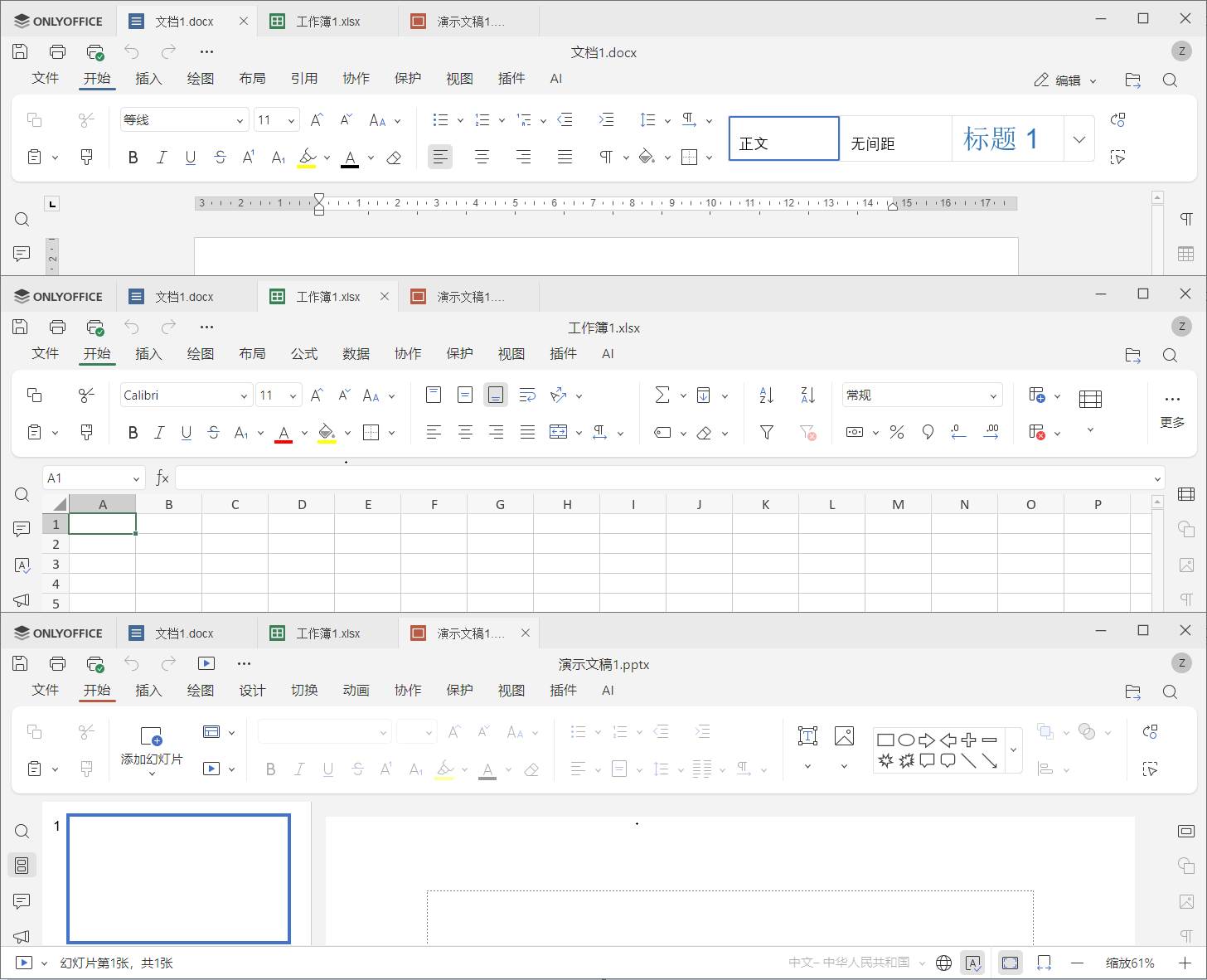Switch to the 数据 tab in the spreadsheet editor
The width and height of the screenshot is (1207, 980).
coord(356,354)
